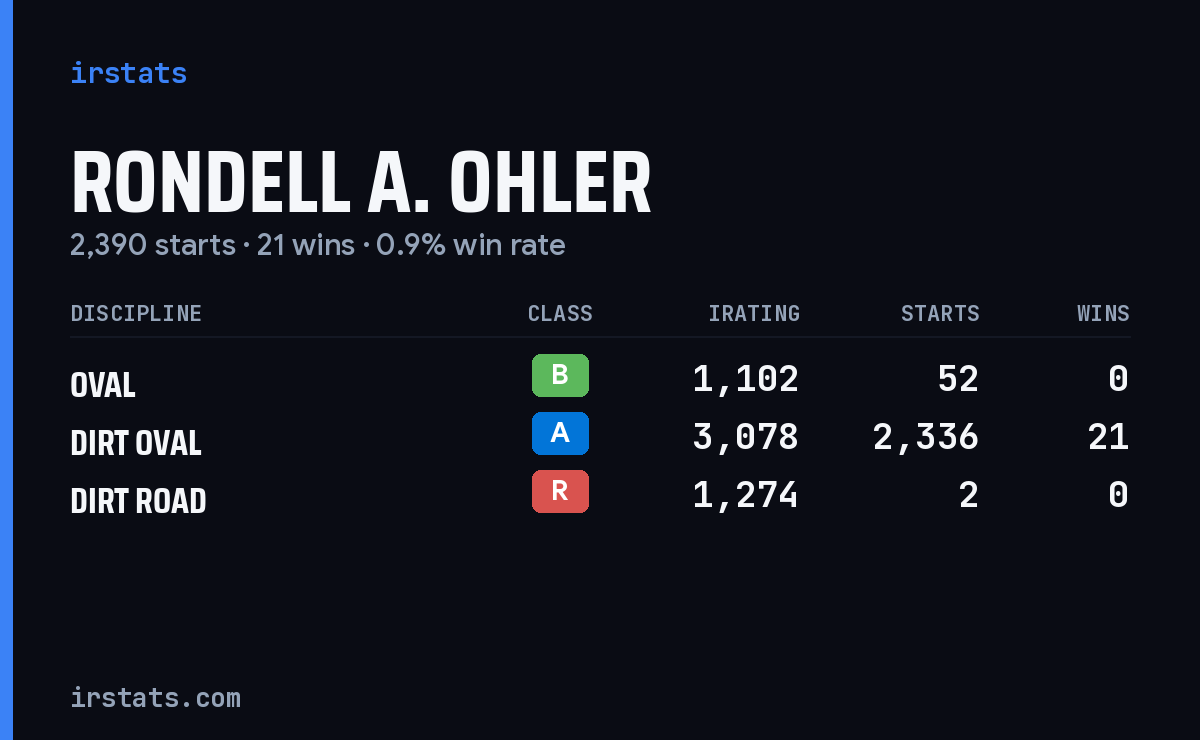This screenshot has height=740, width=1200.
Task: Sort by the DISCIPLINE column header
Action: 136,313
